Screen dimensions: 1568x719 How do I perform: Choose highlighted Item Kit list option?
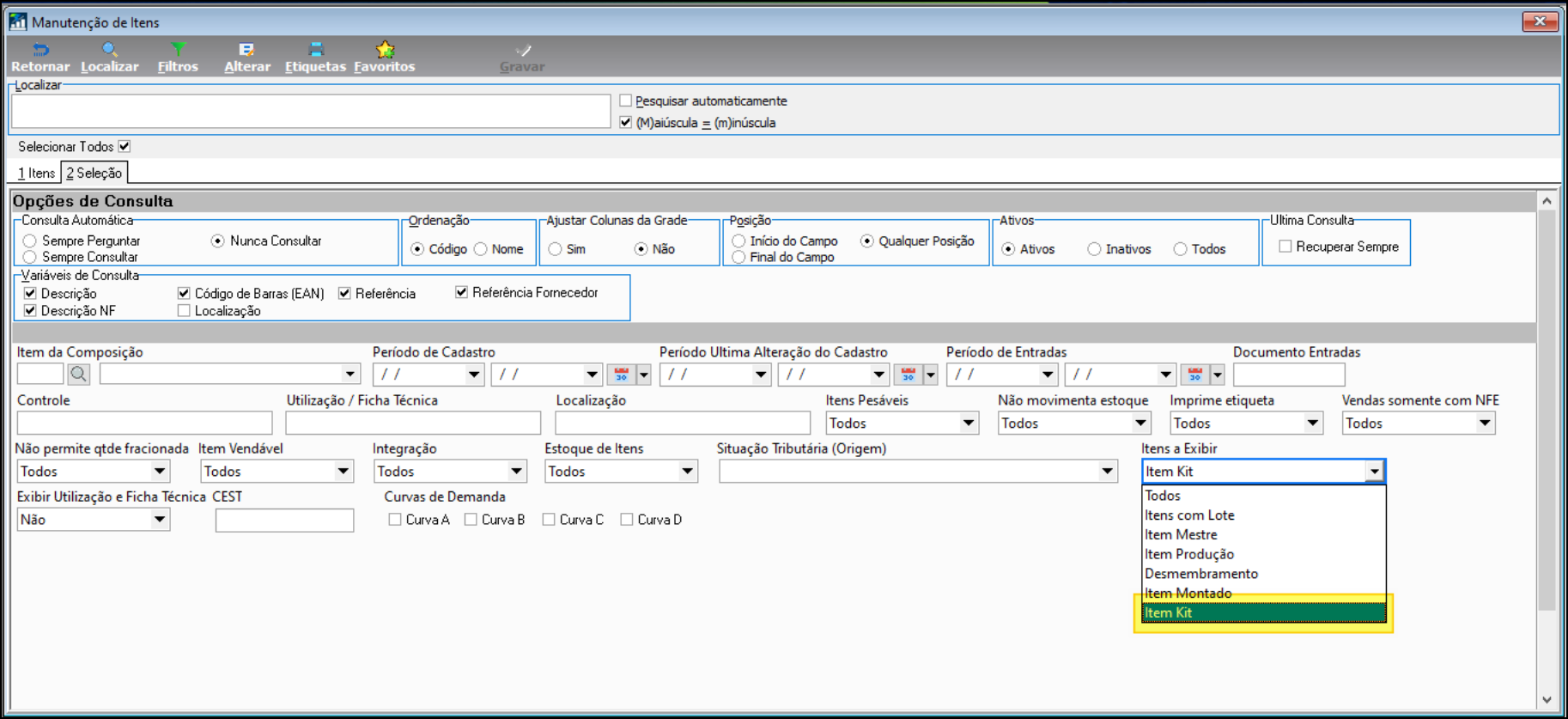coord(1264,612)
